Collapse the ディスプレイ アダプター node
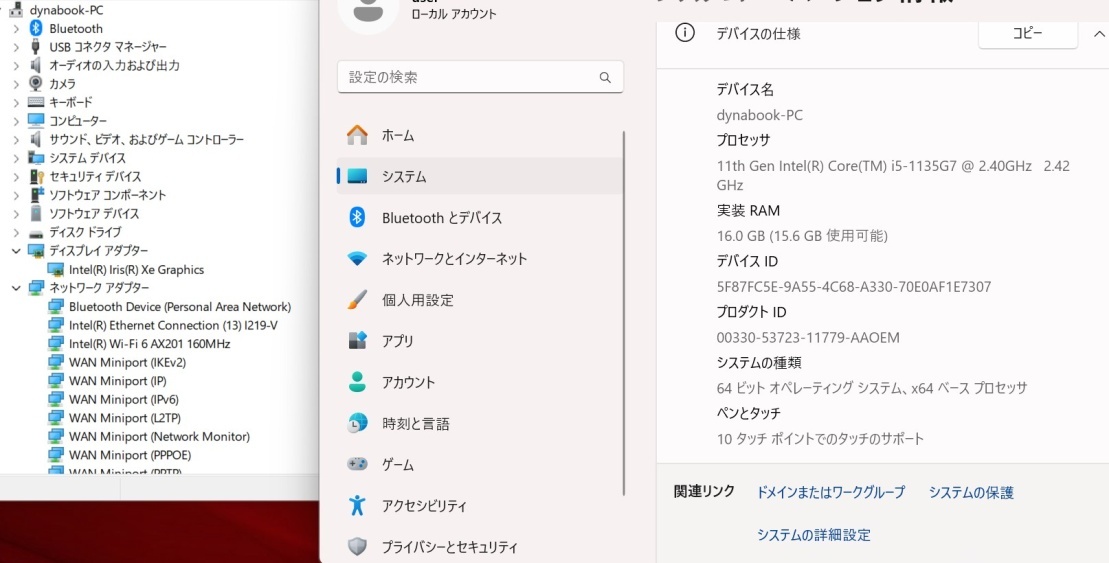 (x=16, y=250)
